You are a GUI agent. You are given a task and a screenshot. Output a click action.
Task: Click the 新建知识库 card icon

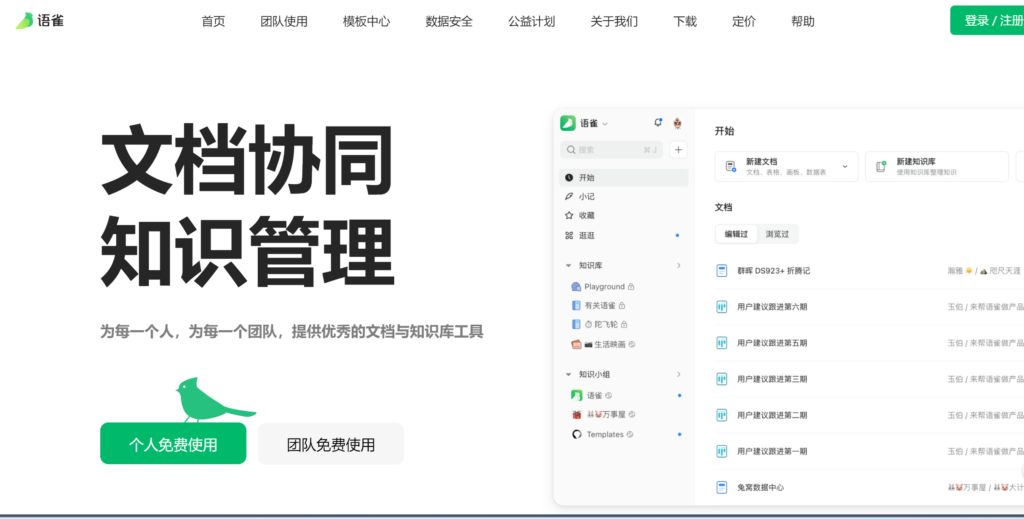881,166
